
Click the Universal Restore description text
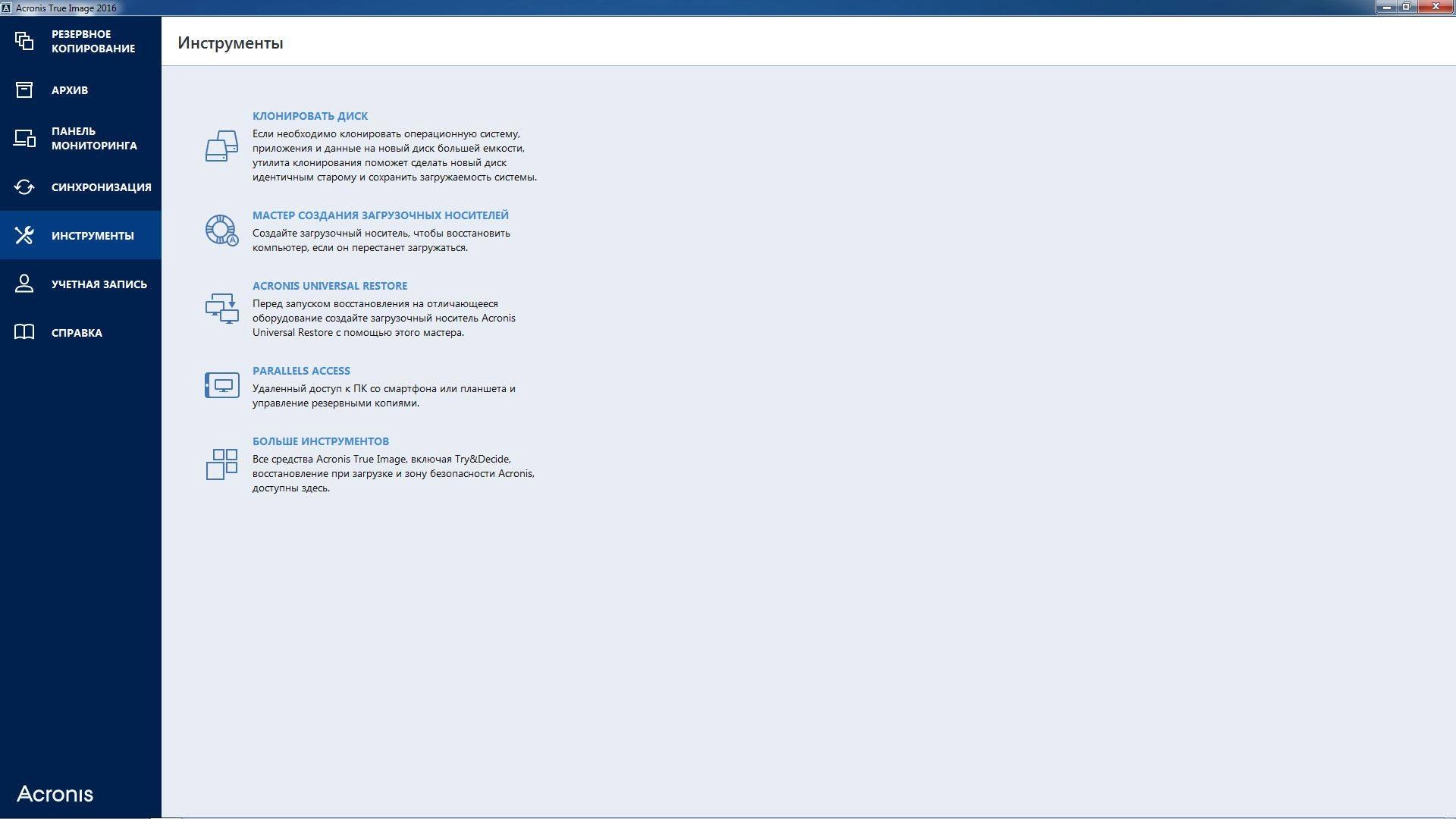click(384, 318)
